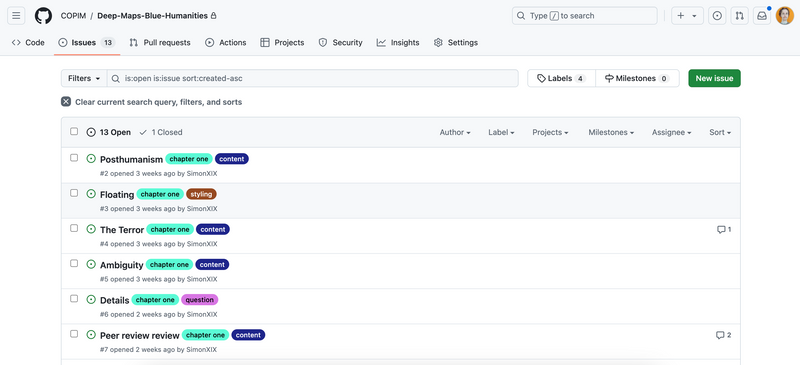Switch to the Security tab

tap(340, 42)
